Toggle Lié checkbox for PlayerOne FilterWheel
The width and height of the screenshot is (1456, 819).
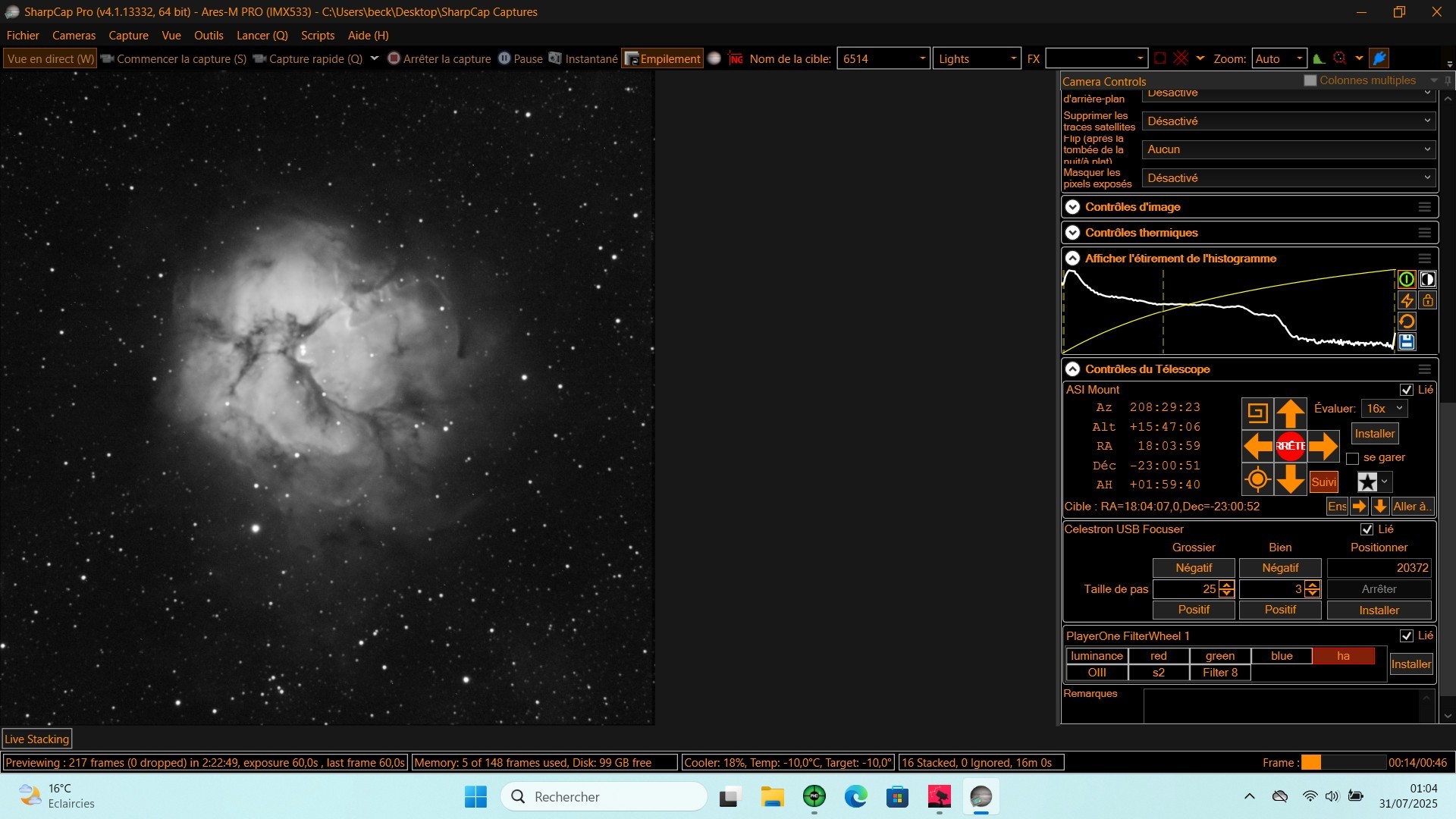click(1406, 635)
